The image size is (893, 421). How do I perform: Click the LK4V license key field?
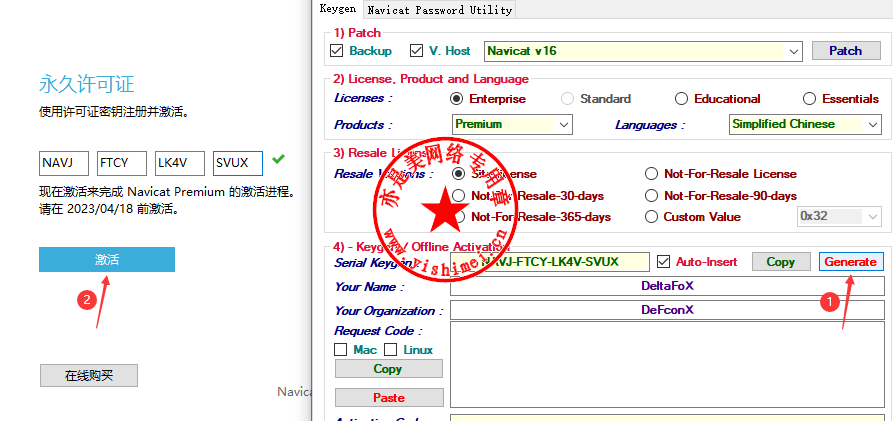point(180,163)
